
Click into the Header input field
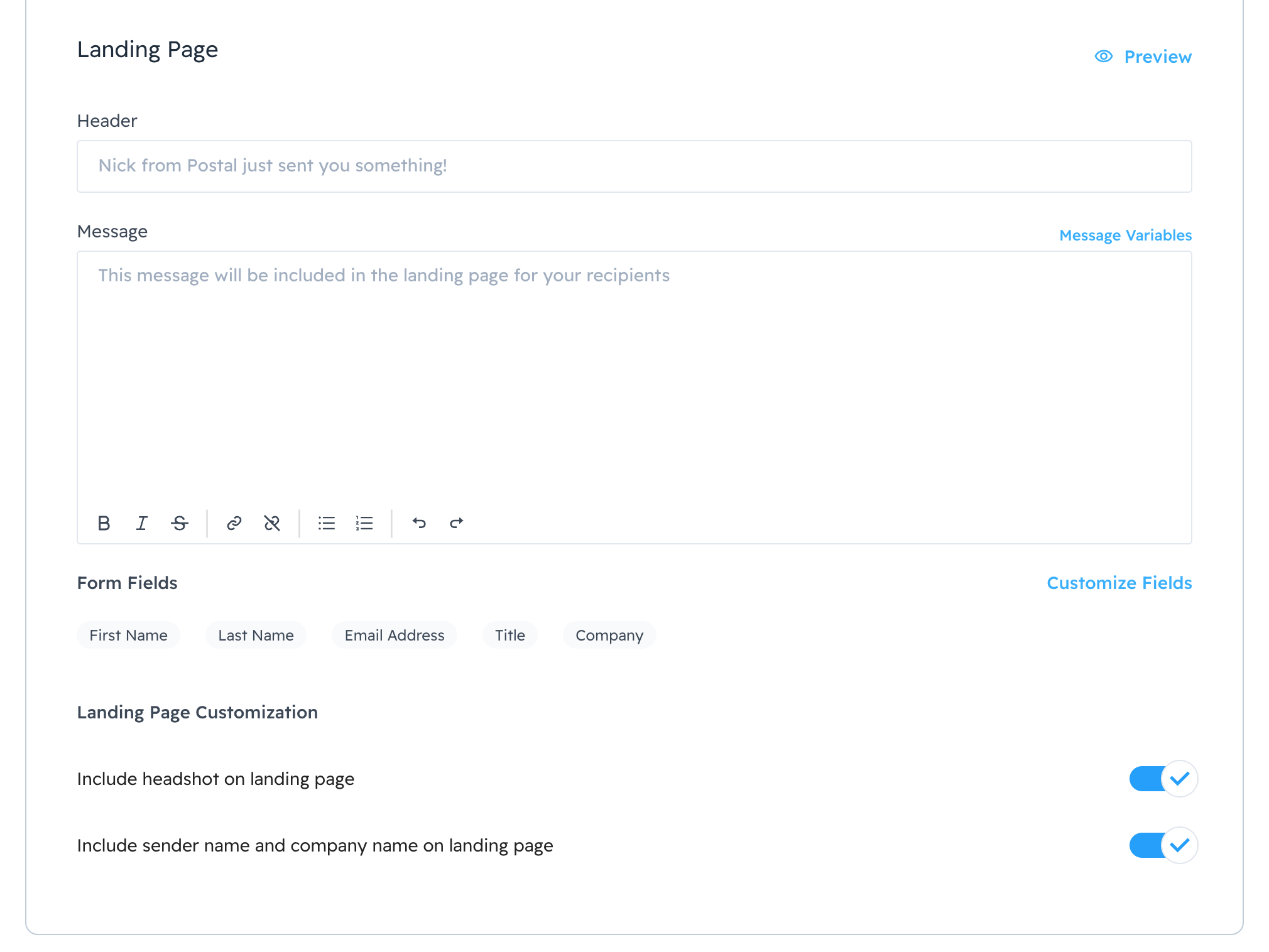[634, 166]
